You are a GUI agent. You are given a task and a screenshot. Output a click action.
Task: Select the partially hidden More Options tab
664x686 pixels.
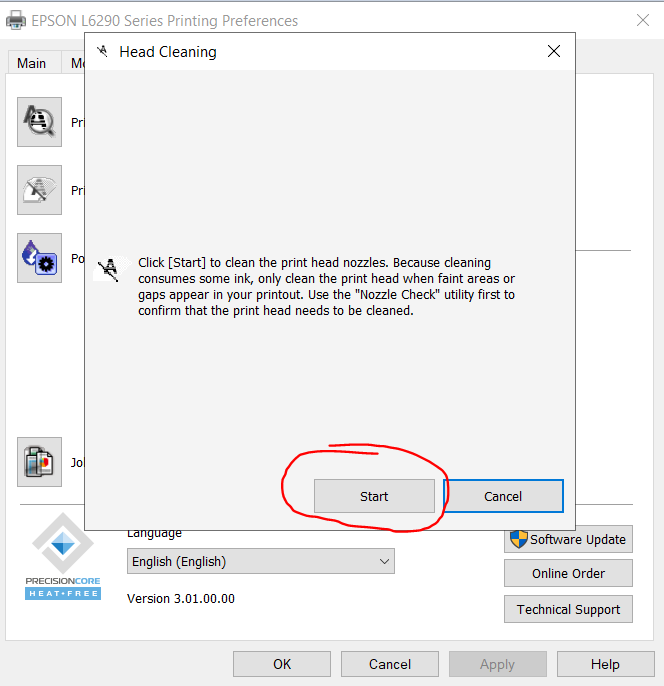(x=75, y=63)
